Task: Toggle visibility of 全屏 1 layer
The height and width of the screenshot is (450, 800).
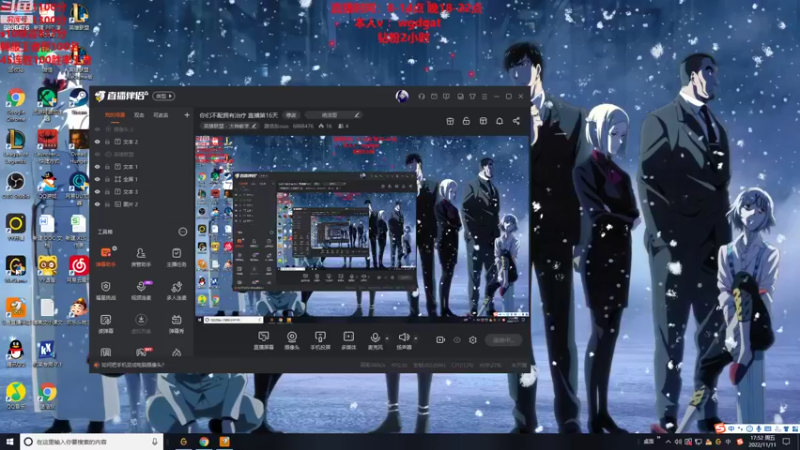Action: [x=97, y=179]
